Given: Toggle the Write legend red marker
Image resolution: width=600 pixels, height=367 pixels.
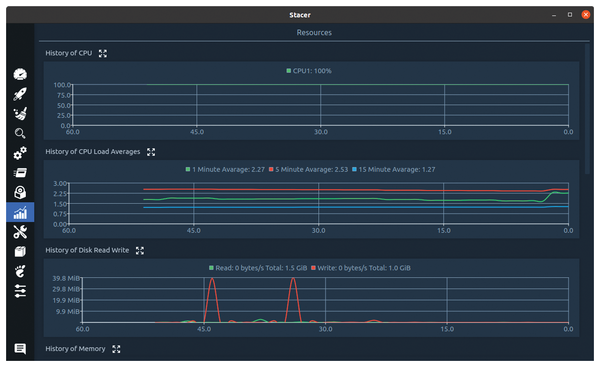Looking at the screenshot, I should point(313,268).
